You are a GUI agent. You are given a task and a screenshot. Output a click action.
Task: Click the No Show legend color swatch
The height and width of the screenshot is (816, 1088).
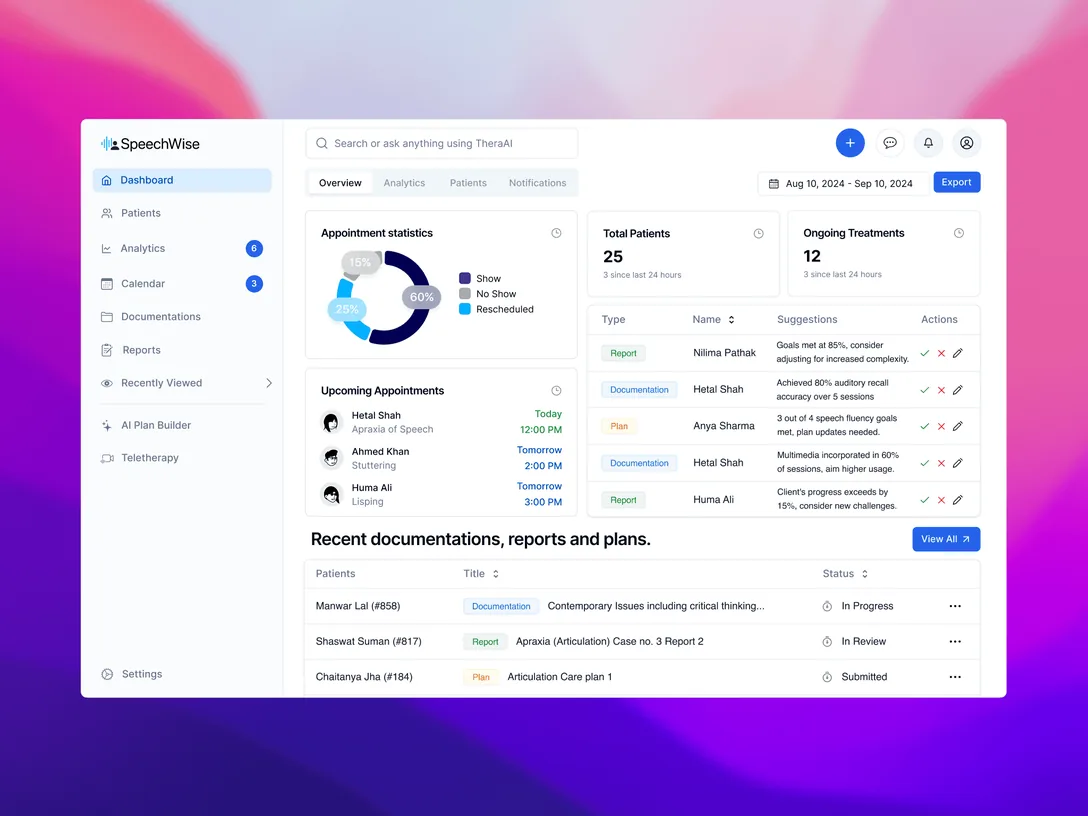point(465,294)
